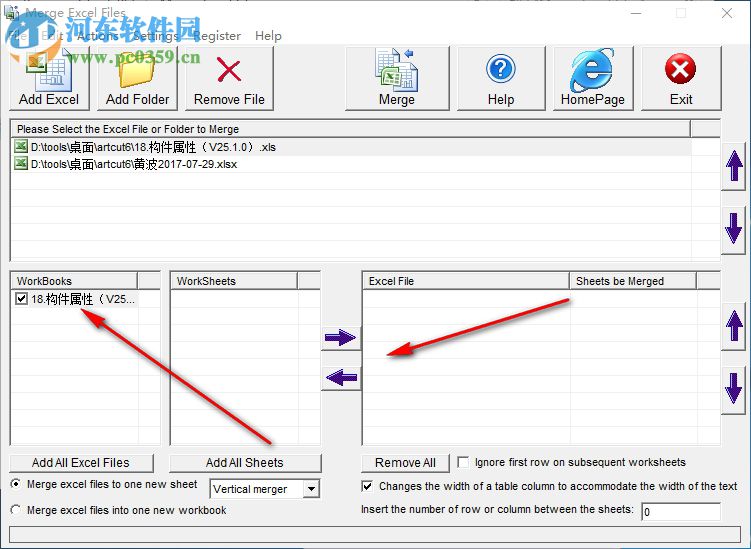Click the Remove File red X button
This screenshot has width=751, height=549.
pos(229,79)
